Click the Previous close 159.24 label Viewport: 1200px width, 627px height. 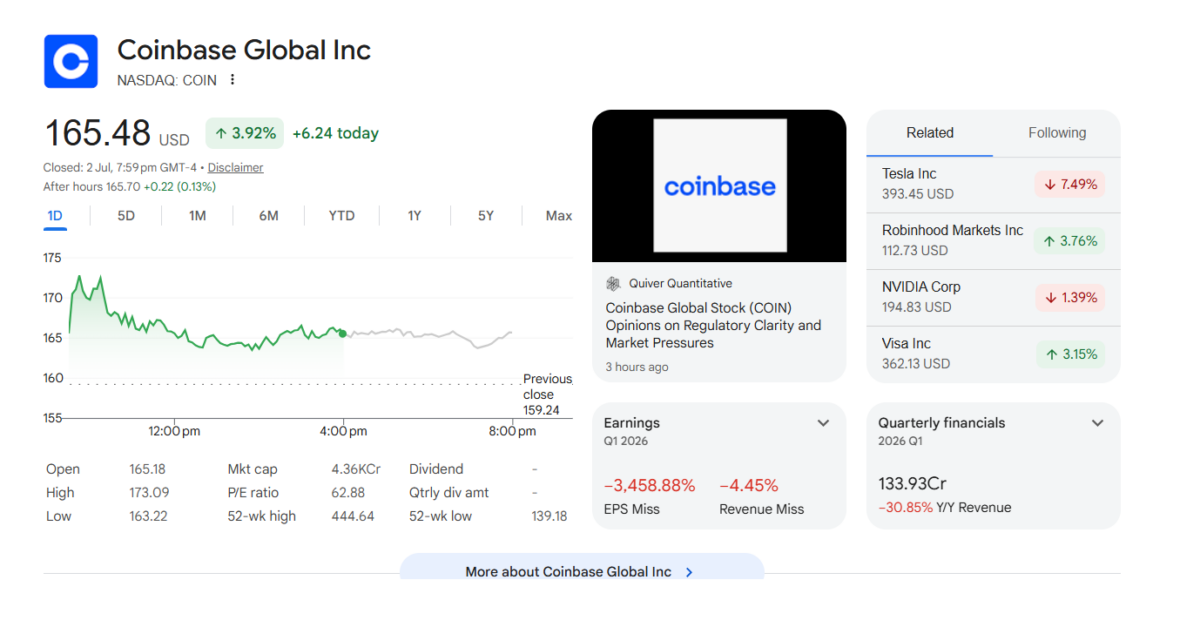[547, 394]
